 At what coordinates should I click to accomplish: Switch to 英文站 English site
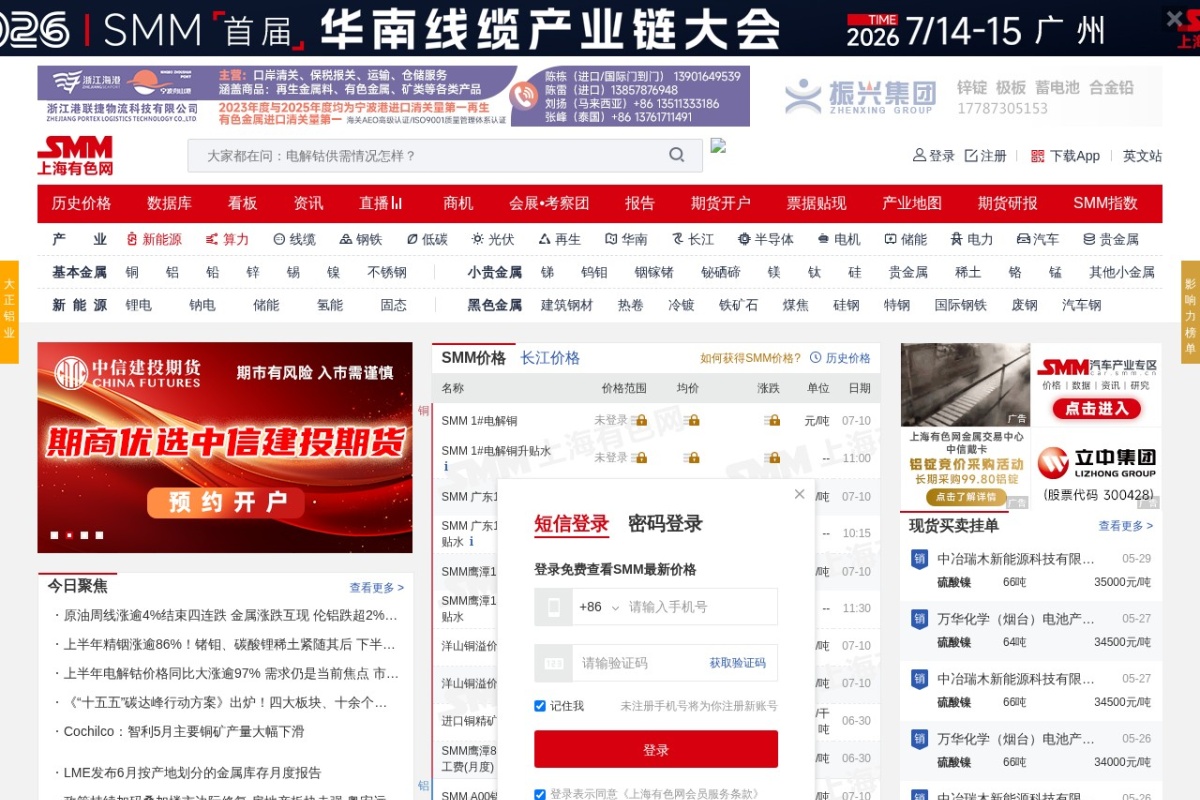click(1142, 156)
